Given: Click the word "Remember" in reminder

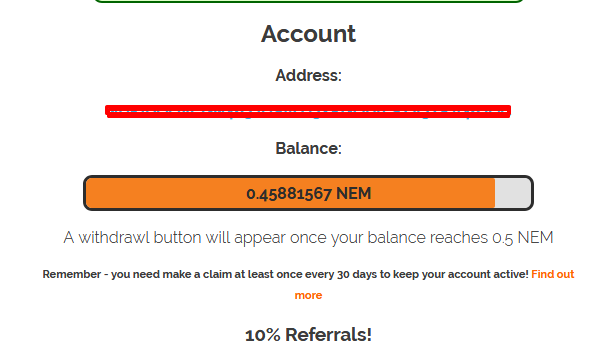Looking at the screenshot, I should [x=71, y=274].
